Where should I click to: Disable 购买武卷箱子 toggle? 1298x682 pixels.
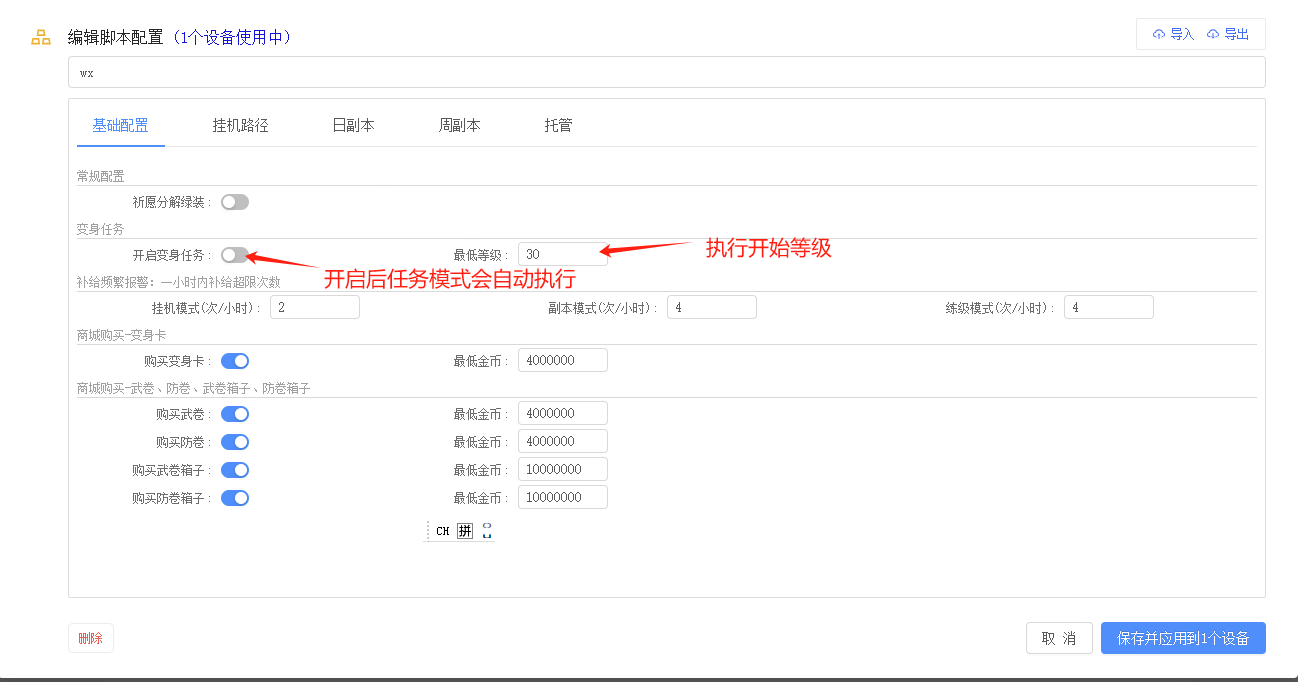pos(235,470)
